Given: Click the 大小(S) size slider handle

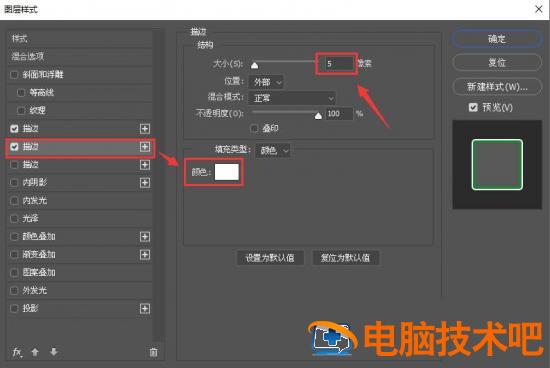Looking at the screenshot, I should 255,65.
